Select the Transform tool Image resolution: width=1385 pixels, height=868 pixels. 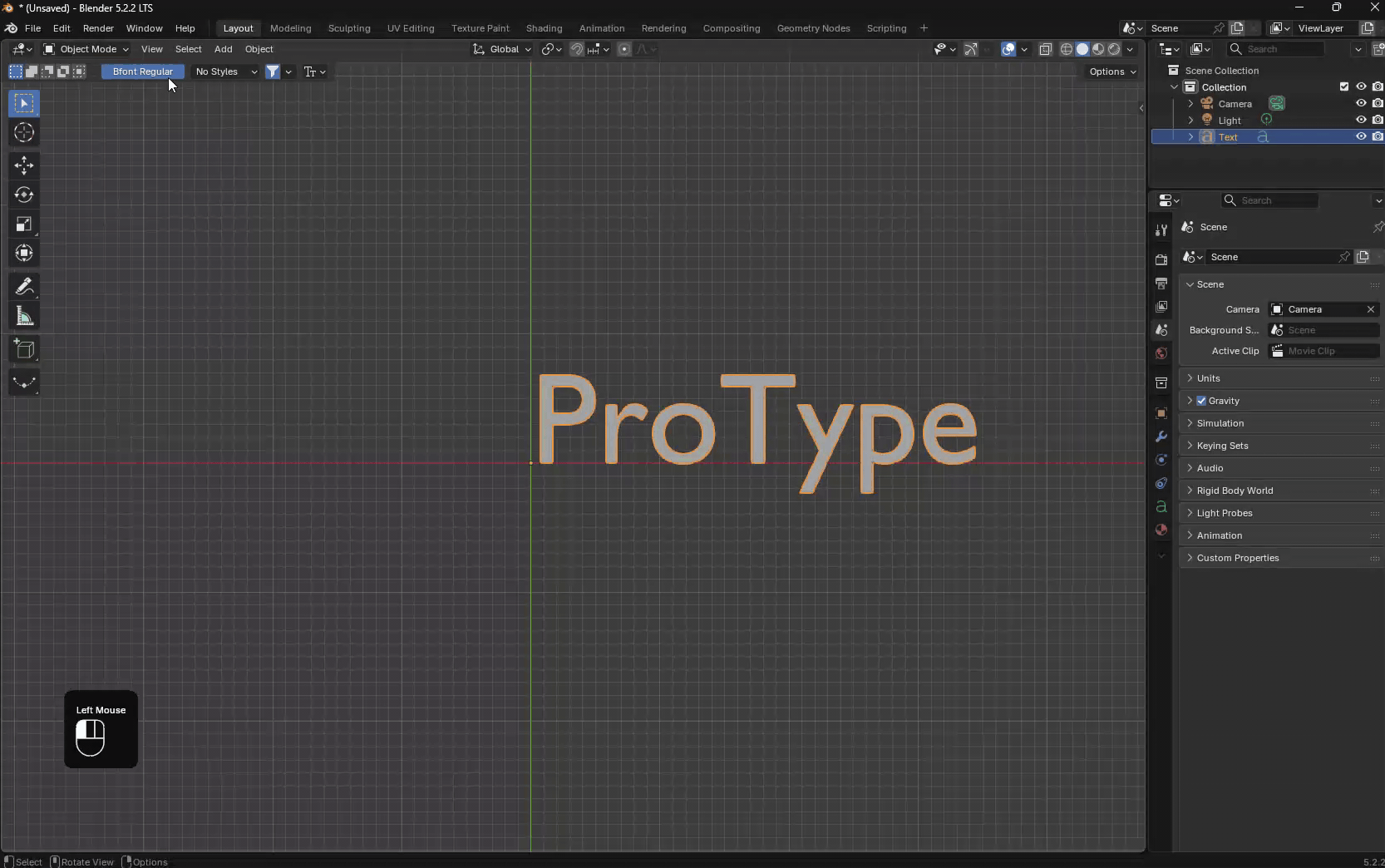24,253
